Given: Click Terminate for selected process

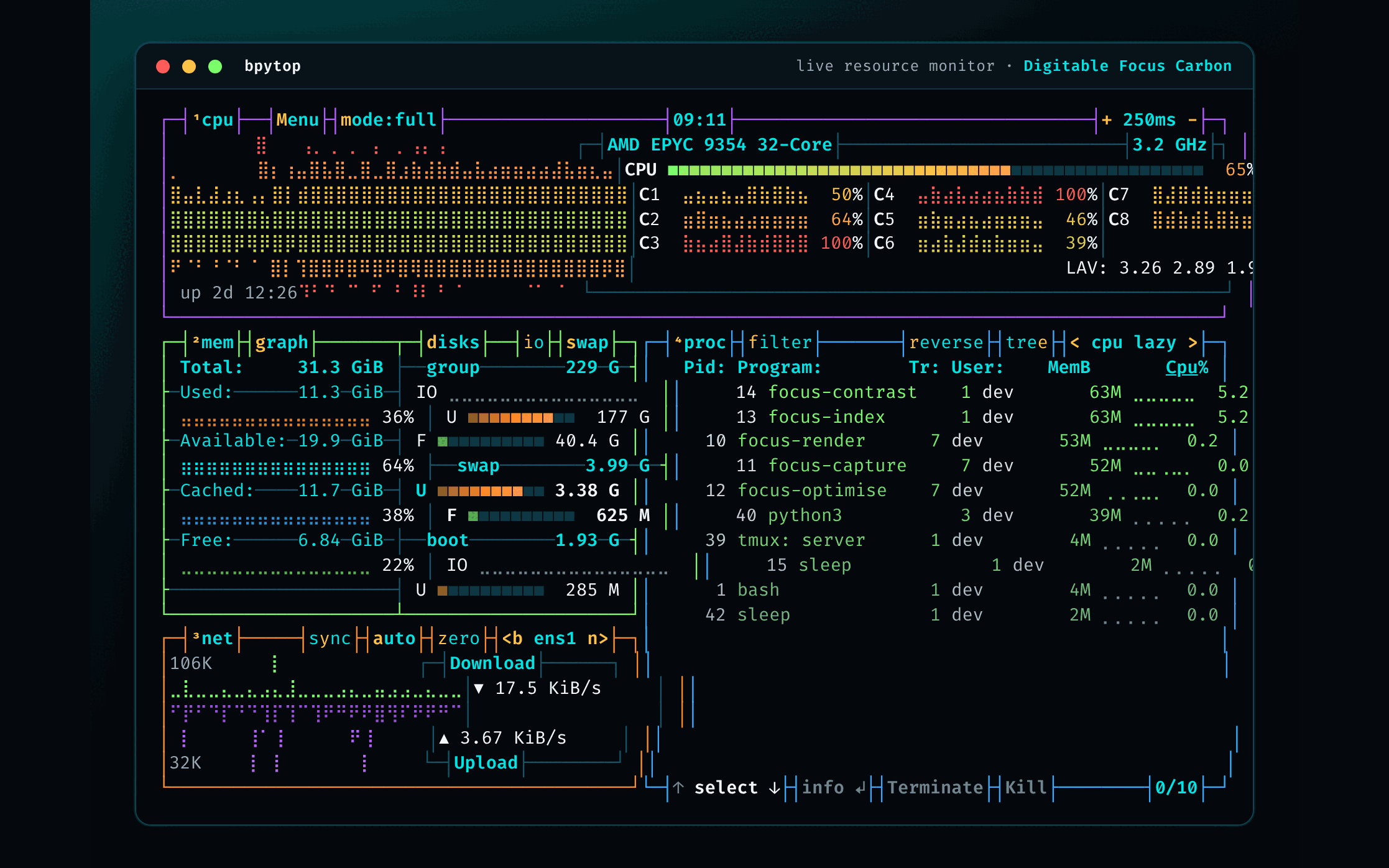Looking at the screenshot, I should pyautogui.click(x=935, y=787).
